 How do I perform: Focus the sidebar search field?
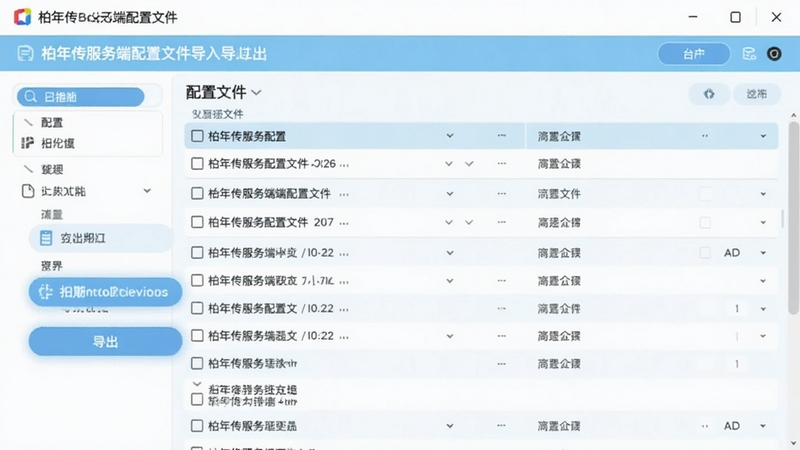[x=81, y=97]
